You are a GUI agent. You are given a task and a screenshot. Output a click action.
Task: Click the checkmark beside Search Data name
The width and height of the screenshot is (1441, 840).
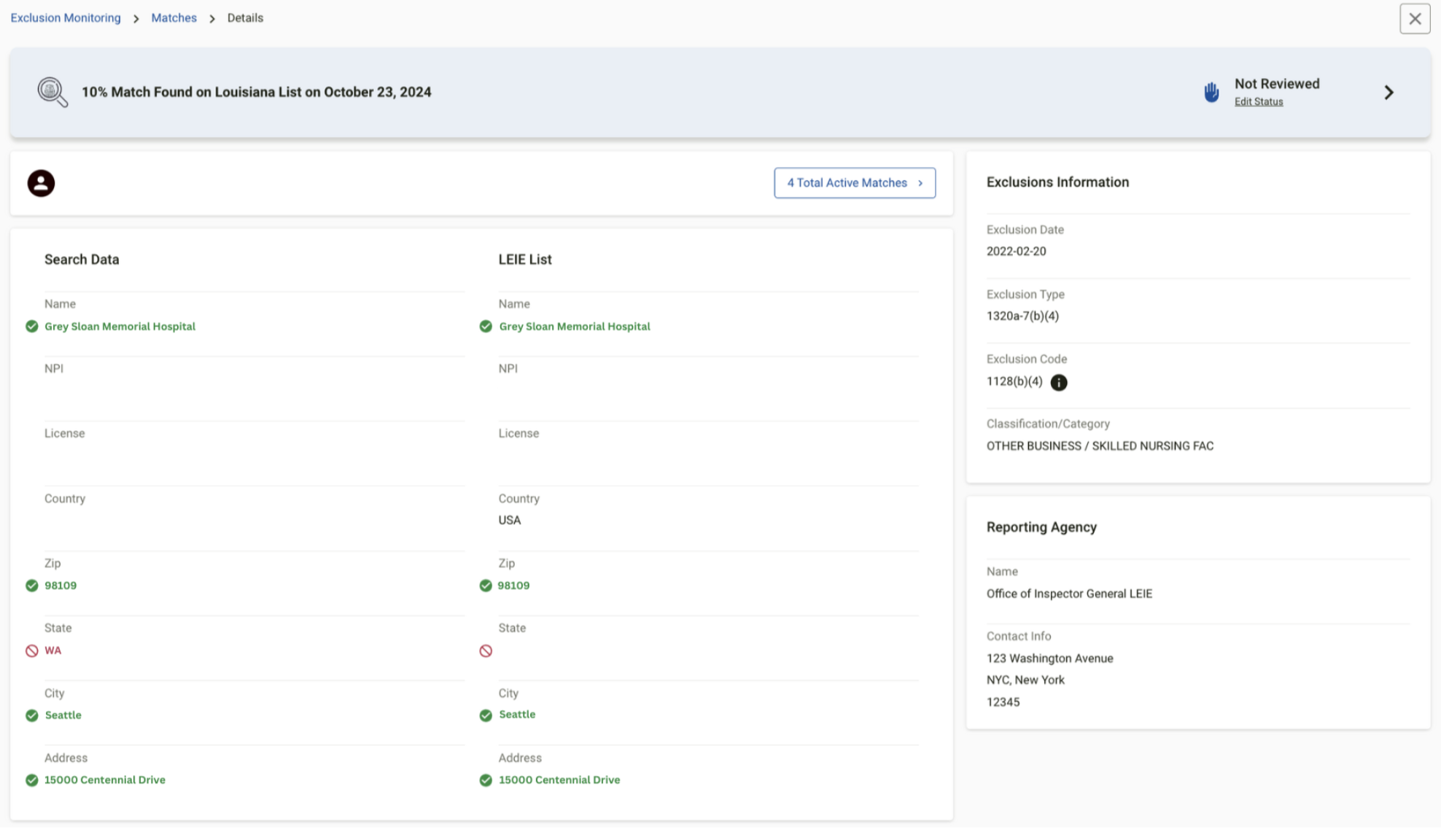pos(31,326)
